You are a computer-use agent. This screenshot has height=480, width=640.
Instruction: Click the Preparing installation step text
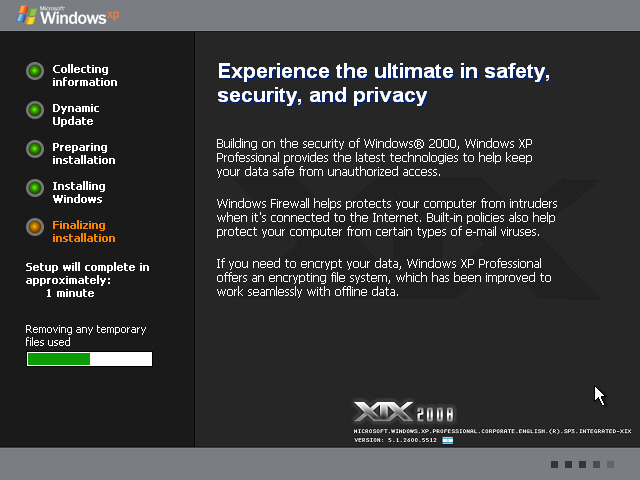pos(83,153)
